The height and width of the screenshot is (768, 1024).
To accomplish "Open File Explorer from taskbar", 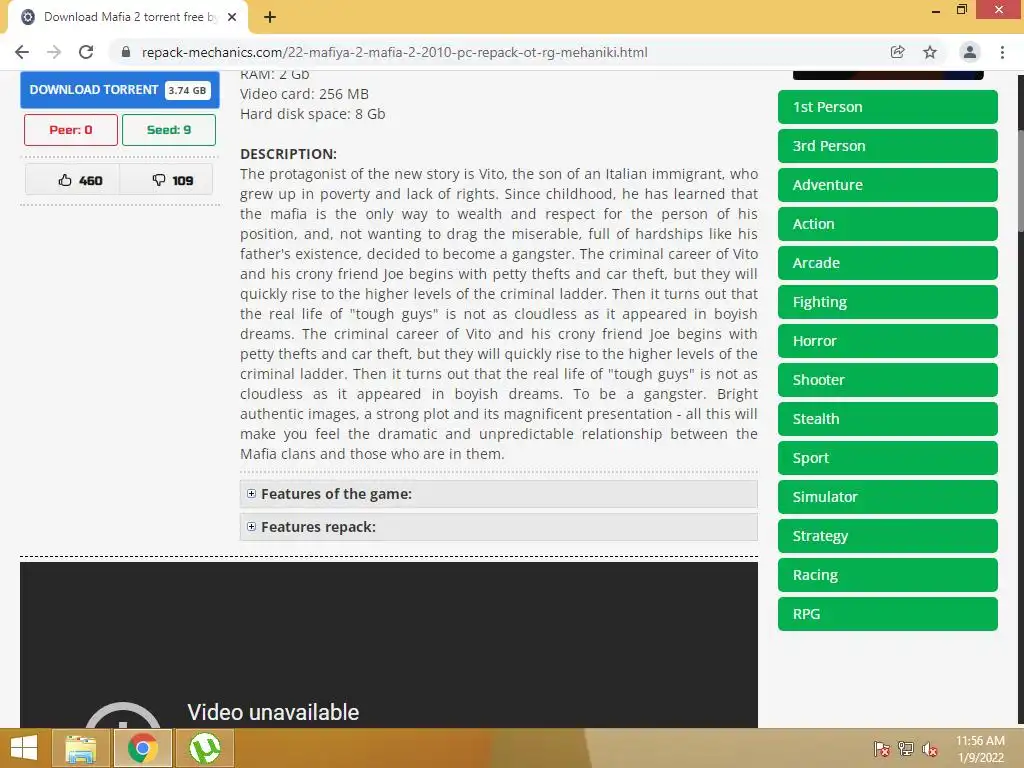I will [x=81, y=748].
